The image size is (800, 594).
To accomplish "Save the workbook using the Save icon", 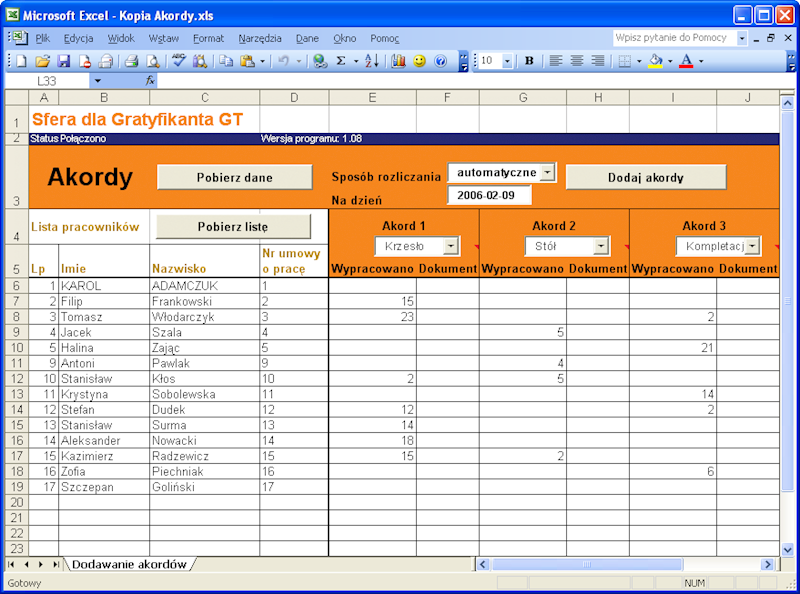I will 65,61.
